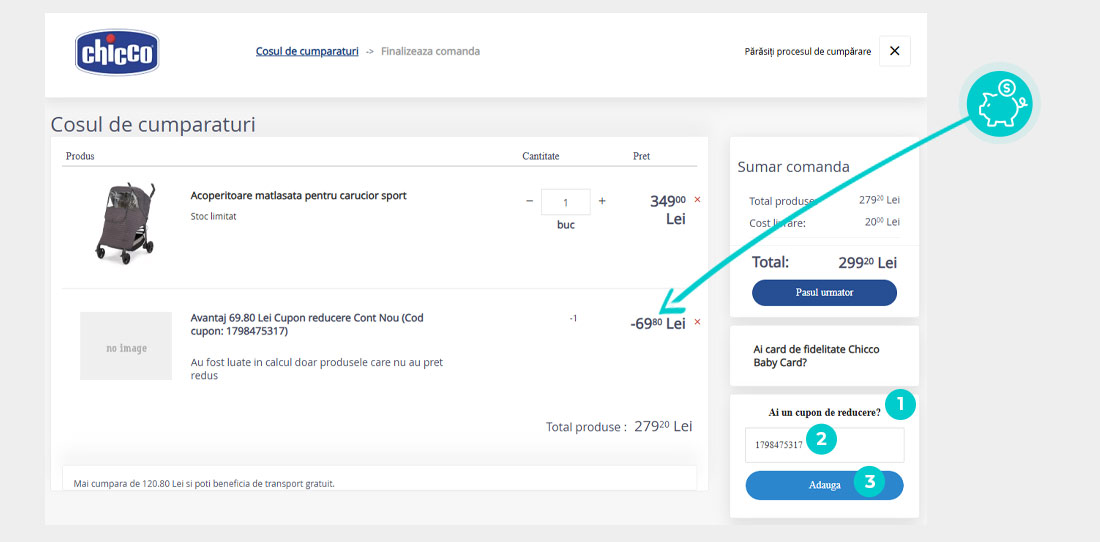Click the 'Ai un cupon de reducere?' heading
This screenshot has width=1100, height=542.
(824, 412)
